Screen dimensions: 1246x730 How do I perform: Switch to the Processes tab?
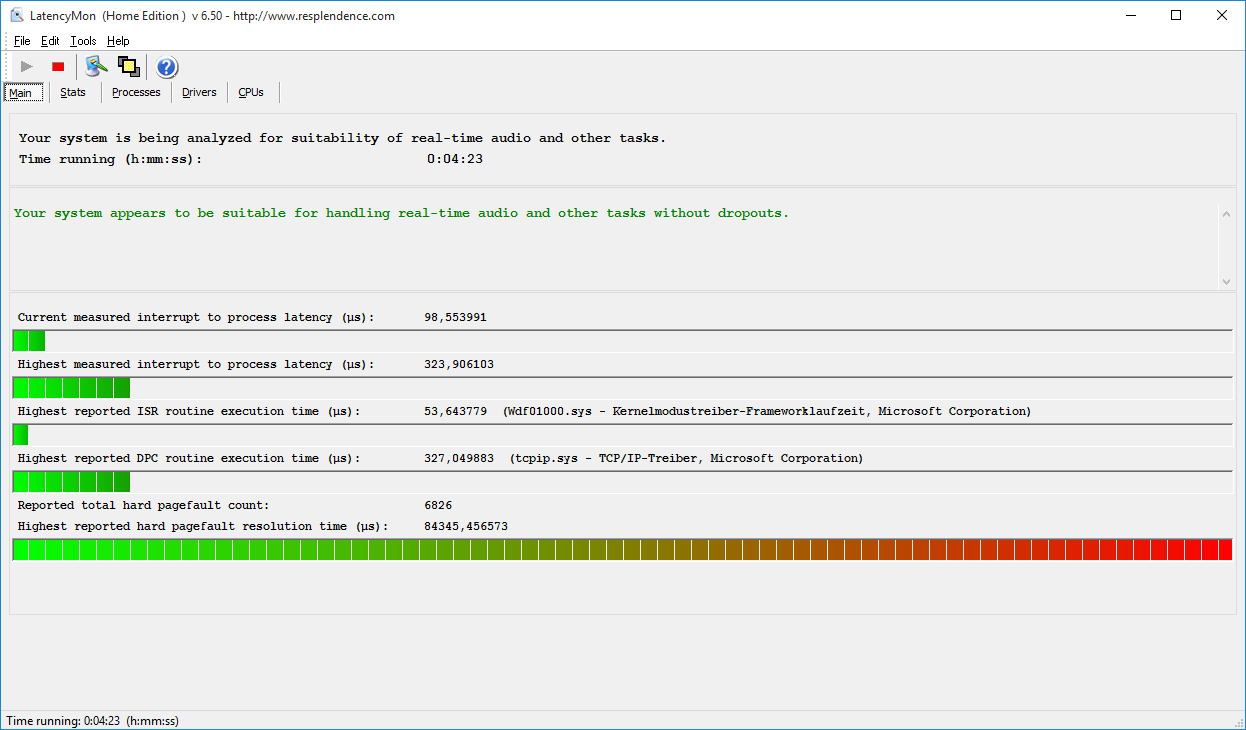[x=136, y=92]
